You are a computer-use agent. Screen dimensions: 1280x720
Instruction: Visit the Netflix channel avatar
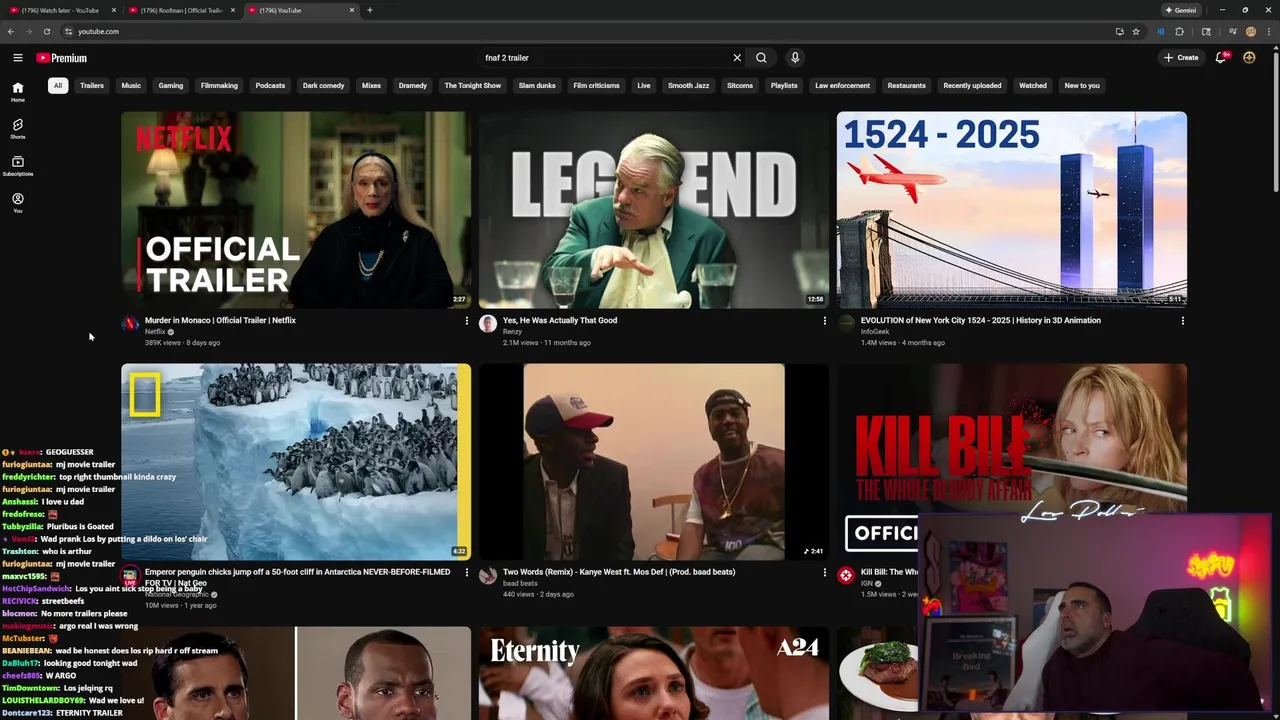pos(130,323)
